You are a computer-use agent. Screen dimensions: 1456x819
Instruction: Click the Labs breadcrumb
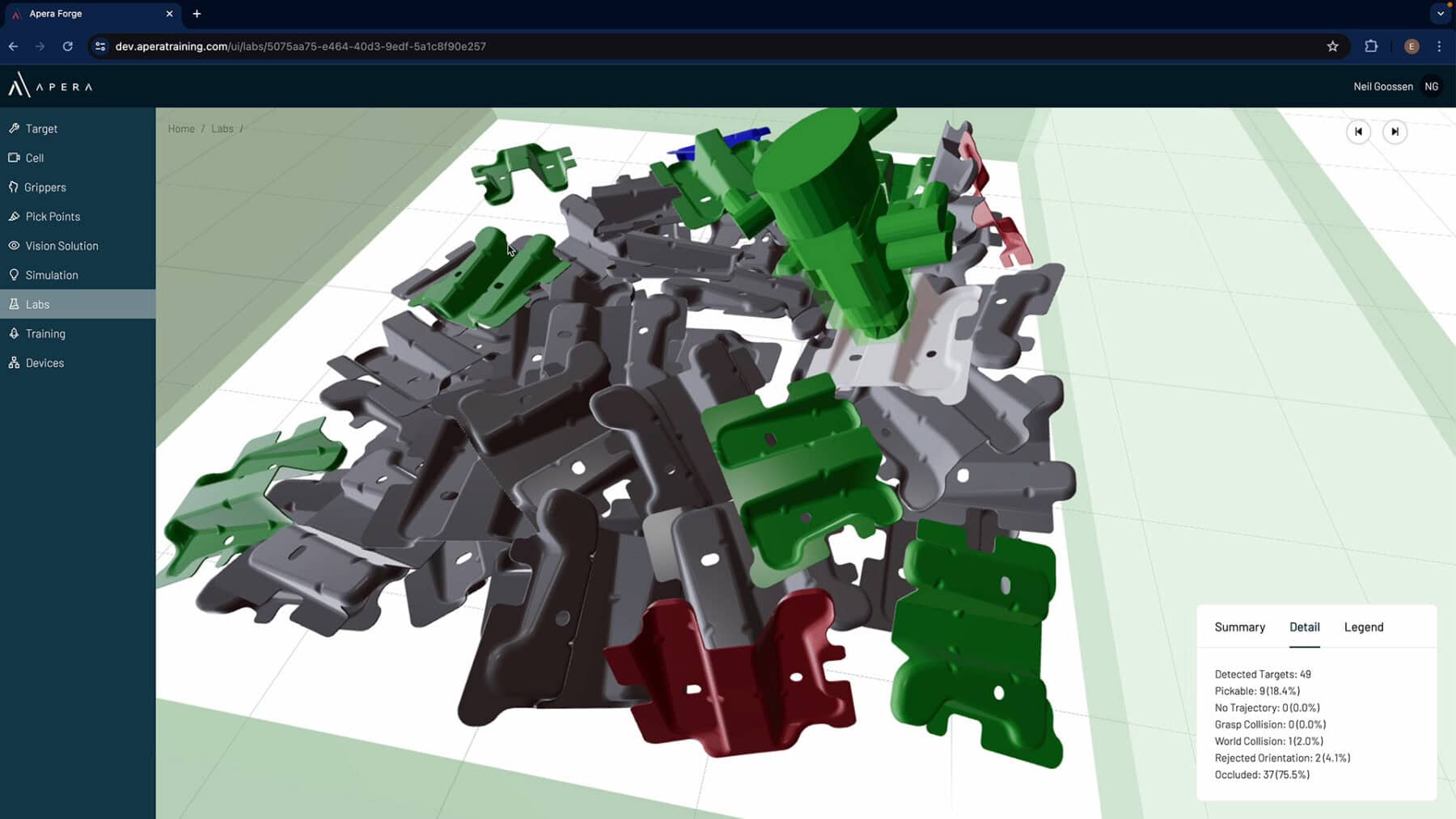222,129
